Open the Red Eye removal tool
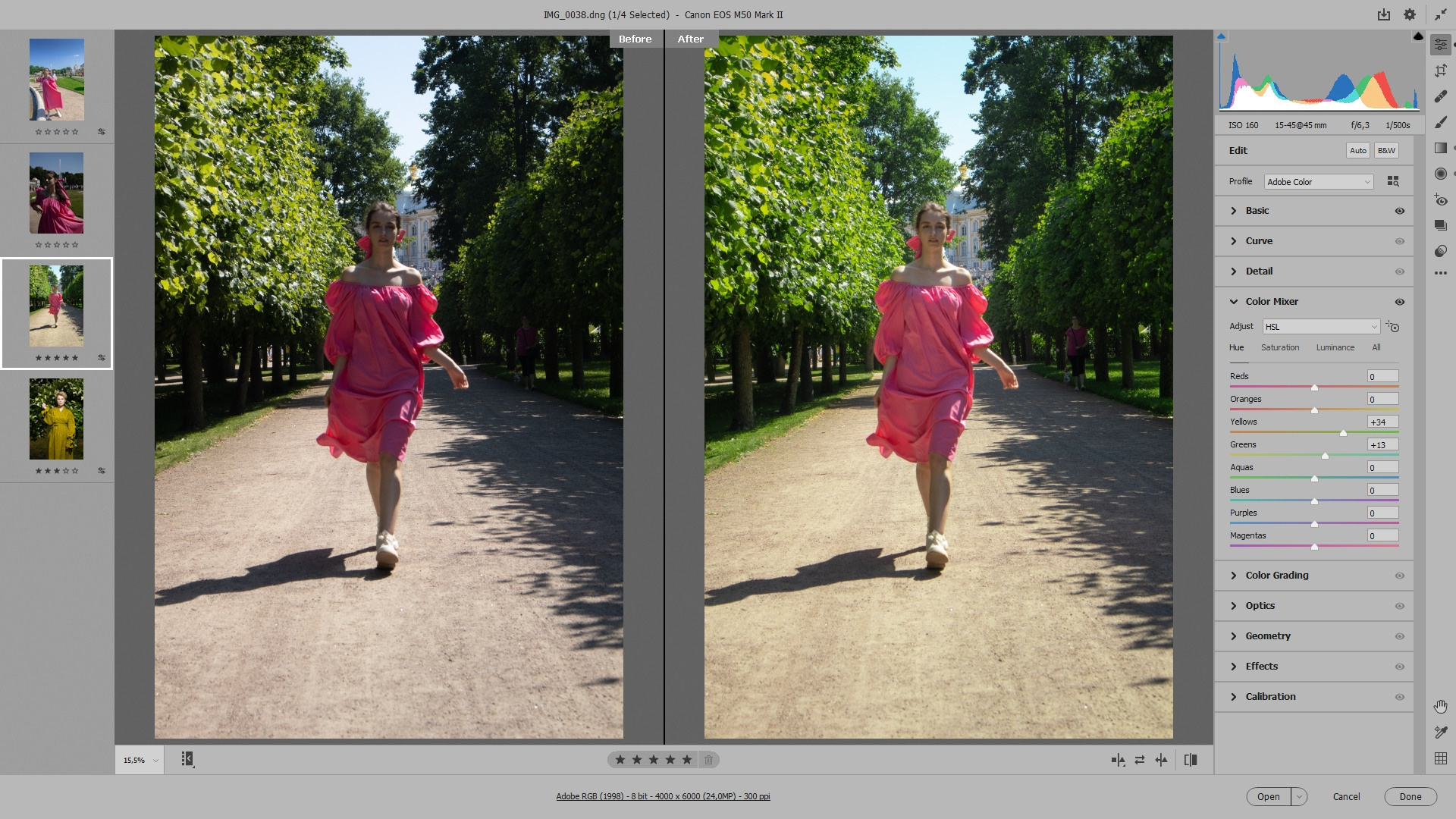Viewport: 1456px width, 819px height. pyautogui.click(x=1441, y=200)
